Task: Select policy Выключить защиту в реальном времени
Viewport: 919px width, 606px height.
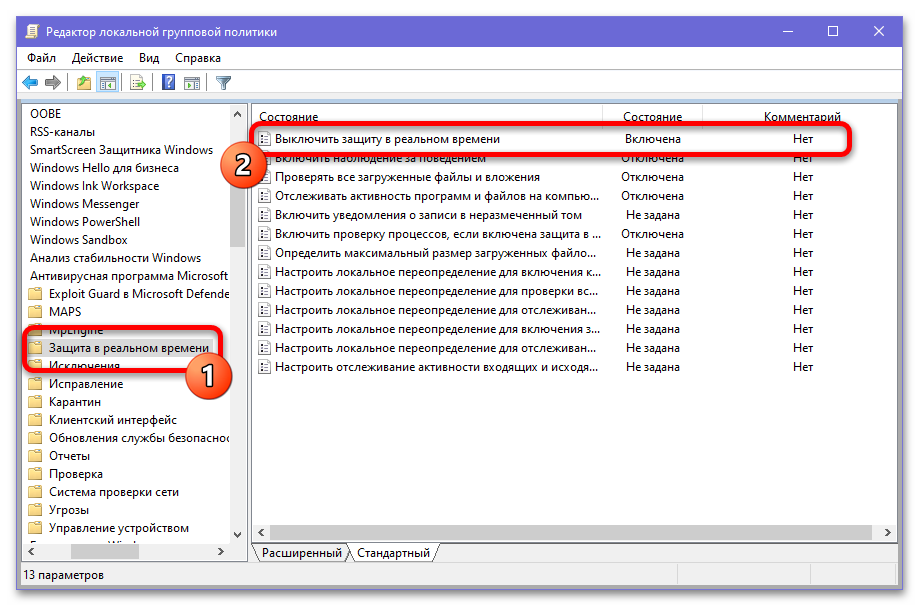Action: (x=387, y=139)
